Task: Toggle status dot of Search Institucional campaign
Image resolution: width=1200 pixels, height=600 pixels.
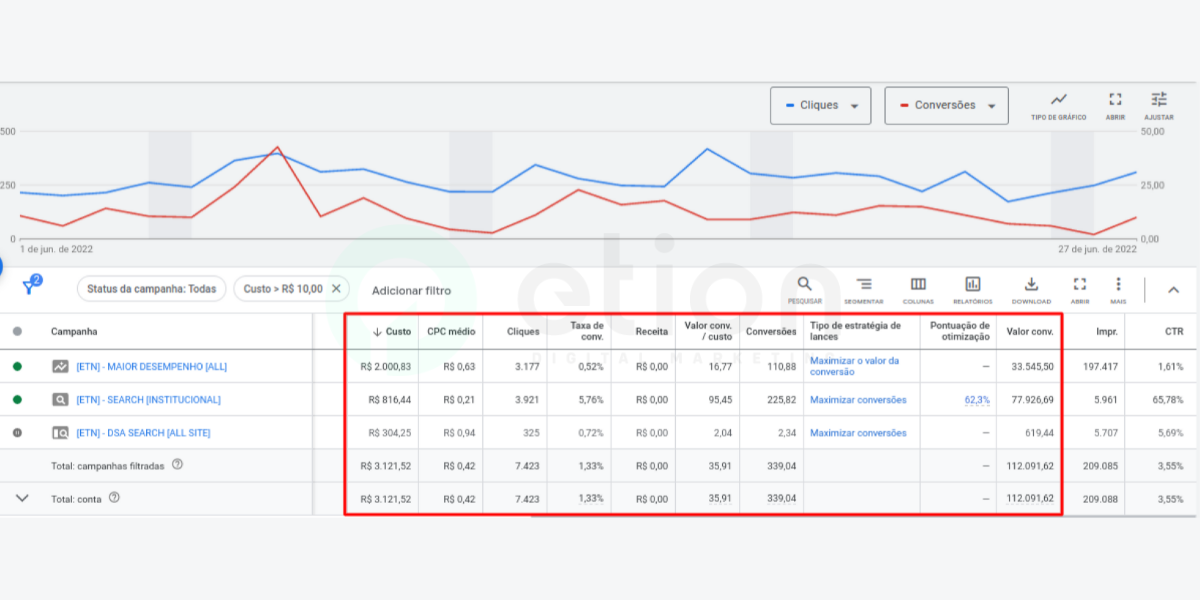Action: (17, 400)
